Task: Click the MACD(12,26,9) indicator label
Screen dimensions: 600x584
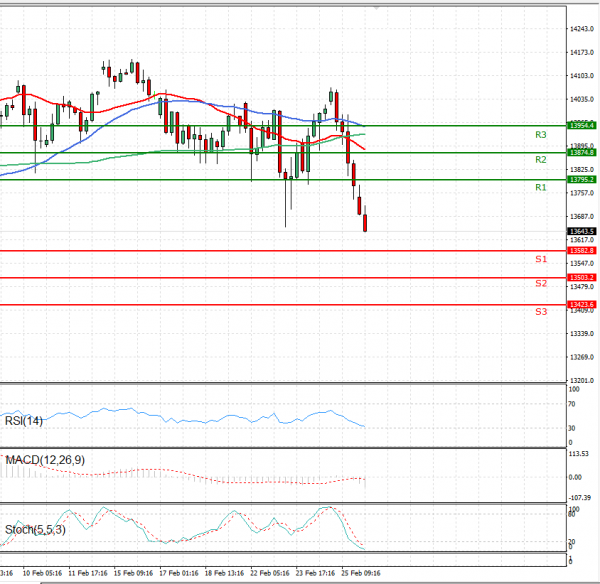Action: point(45,460)
